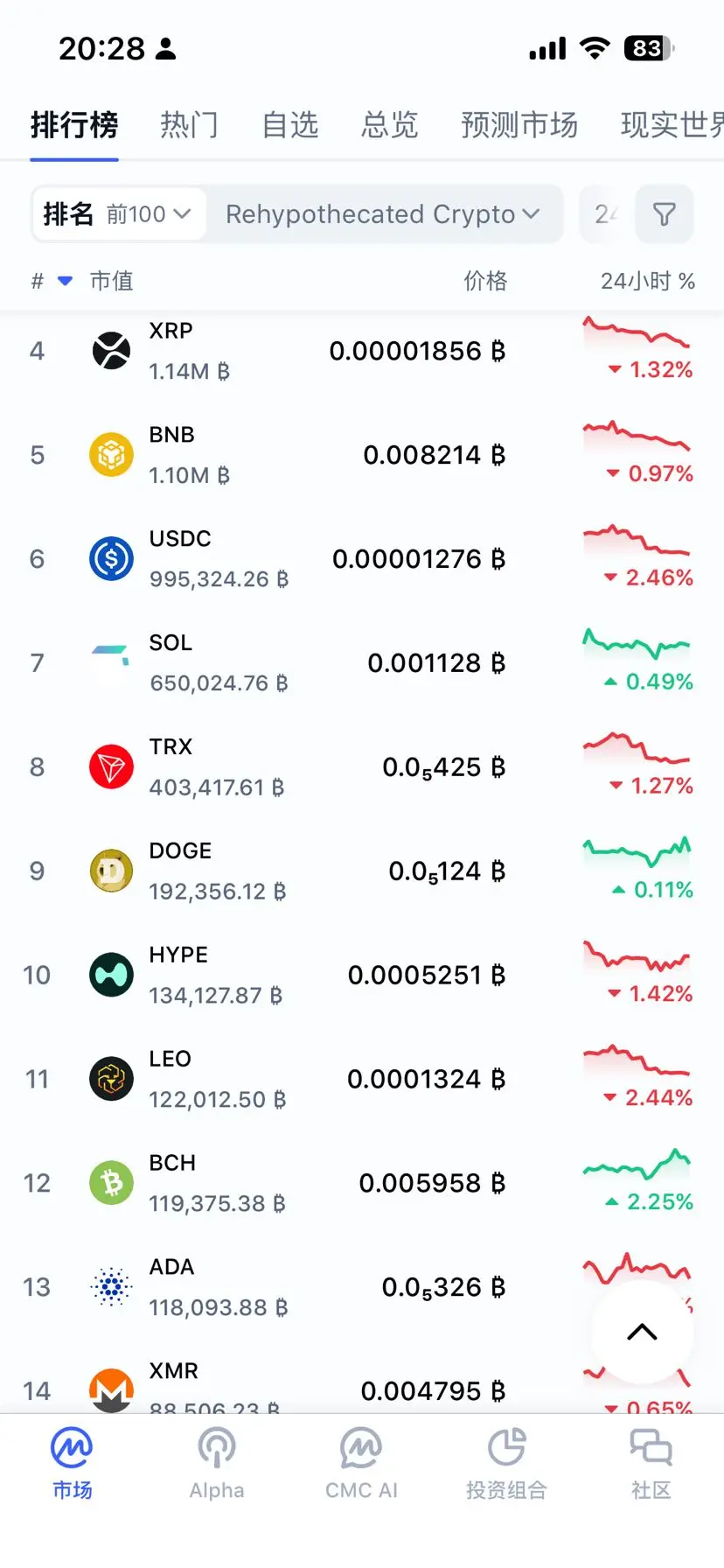Open the Alpha tab icon
Image resolution: width=724 pixels, height=1568 pixels.
tap(216, 1448)
